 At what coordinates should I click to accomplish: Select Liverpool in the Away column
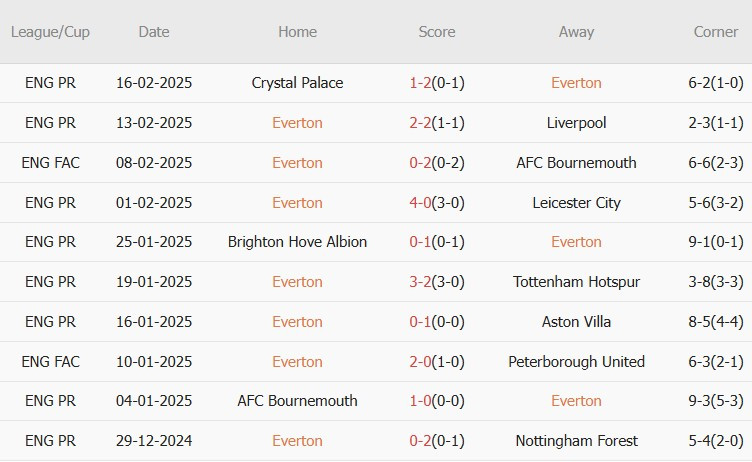576,123
